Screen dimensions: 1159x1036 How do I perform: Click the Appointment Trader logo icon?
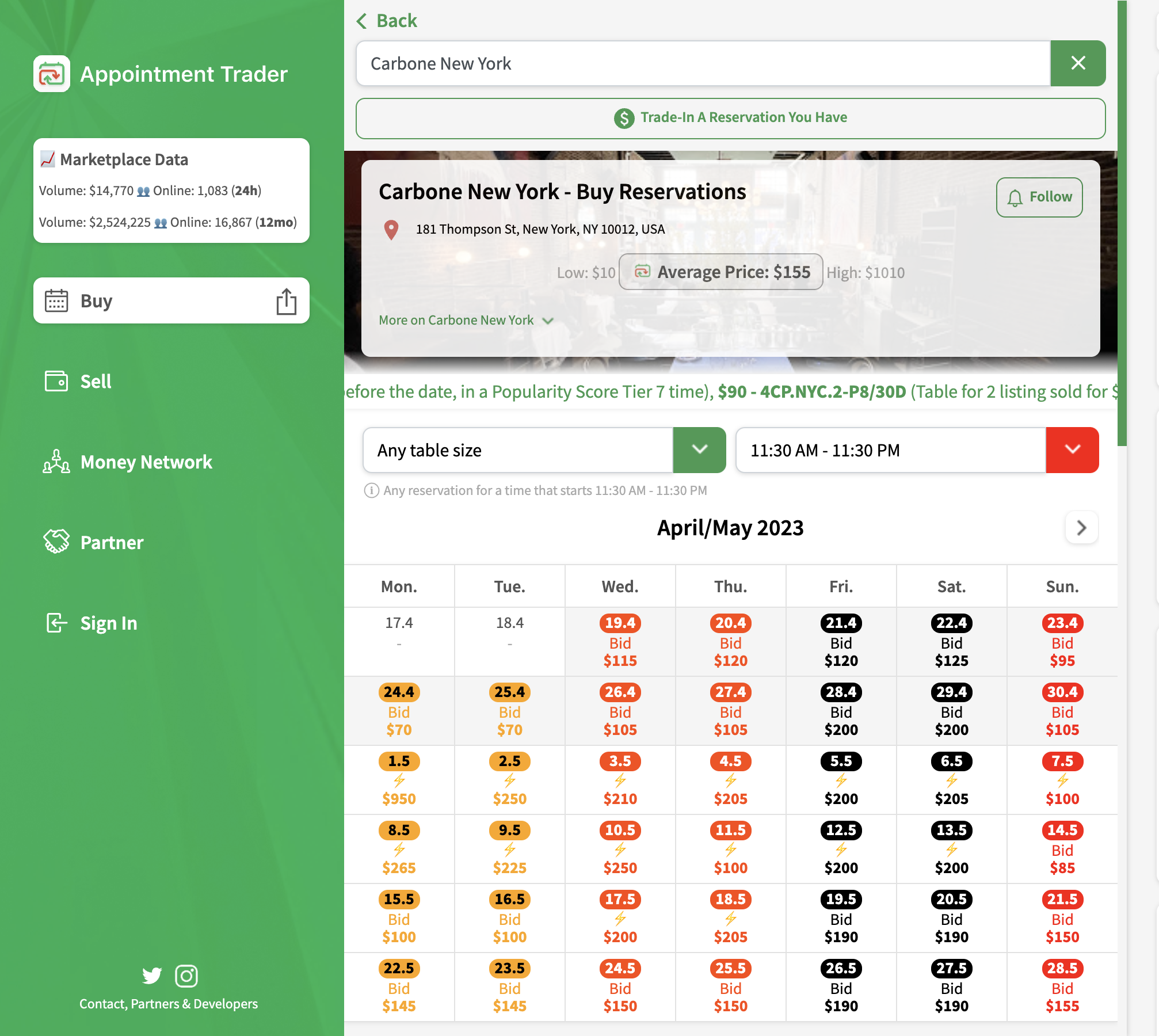pos(52,74)
